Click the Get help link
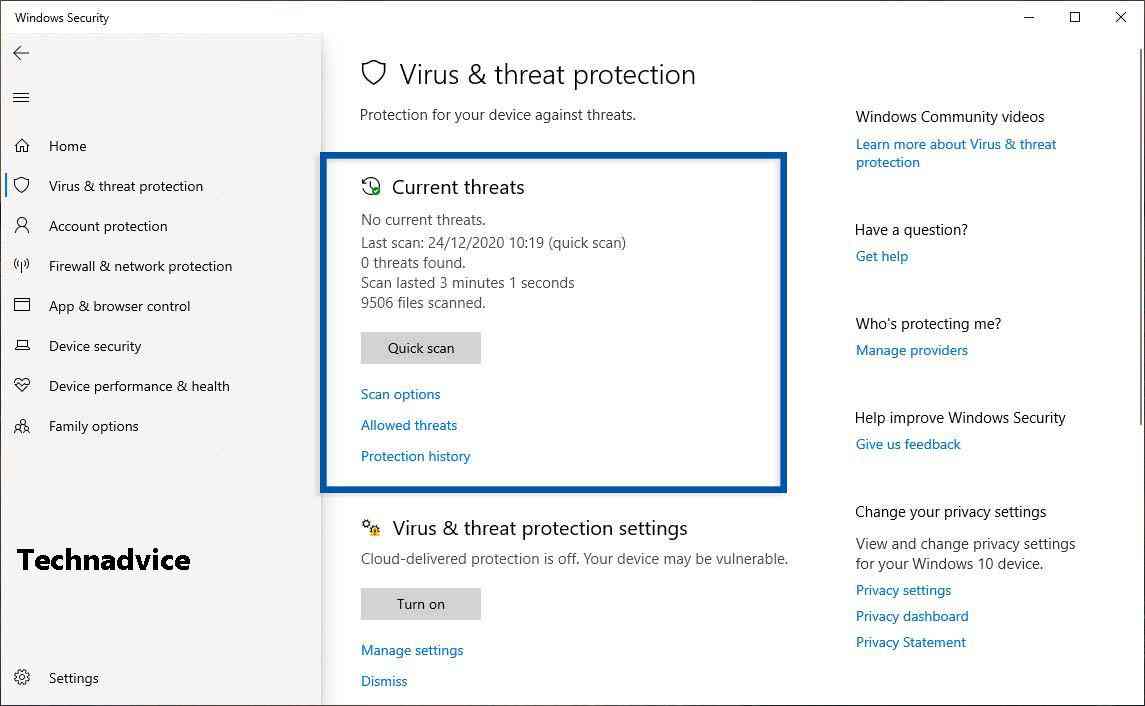 coord(881,256)
